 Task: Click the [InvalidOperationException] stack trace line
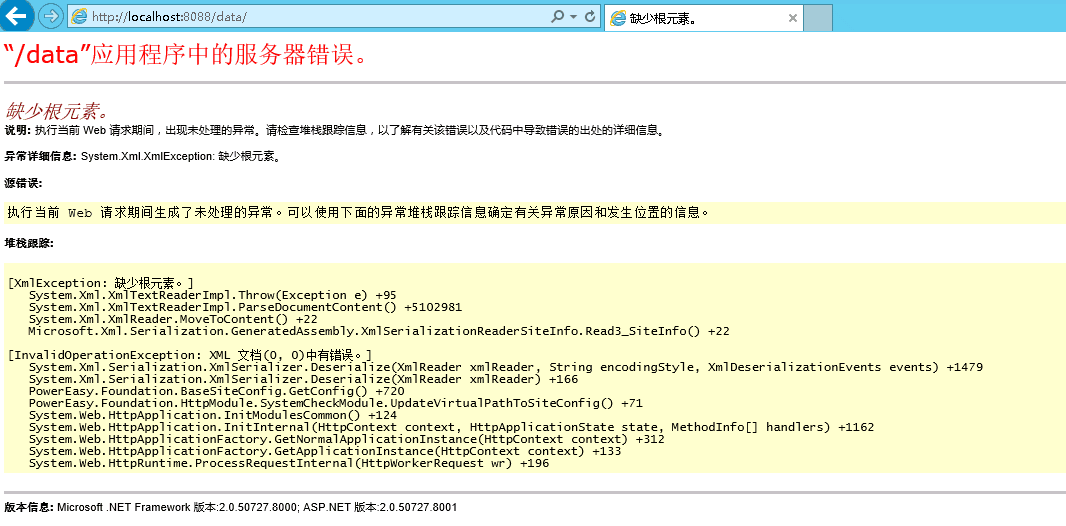[x=189, y=355]
